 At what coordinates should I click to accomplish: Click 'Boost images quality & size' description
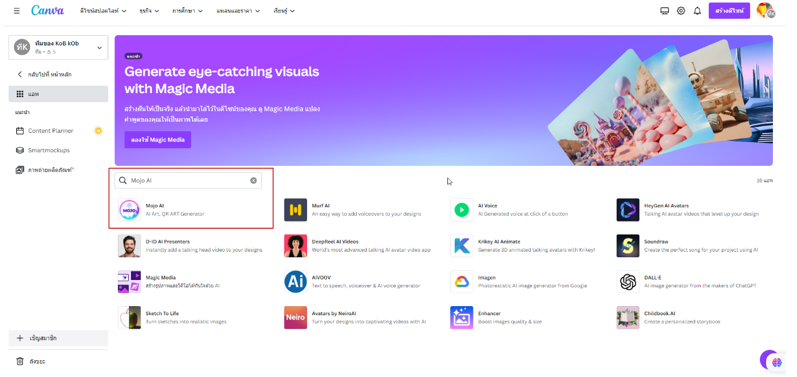510,322
